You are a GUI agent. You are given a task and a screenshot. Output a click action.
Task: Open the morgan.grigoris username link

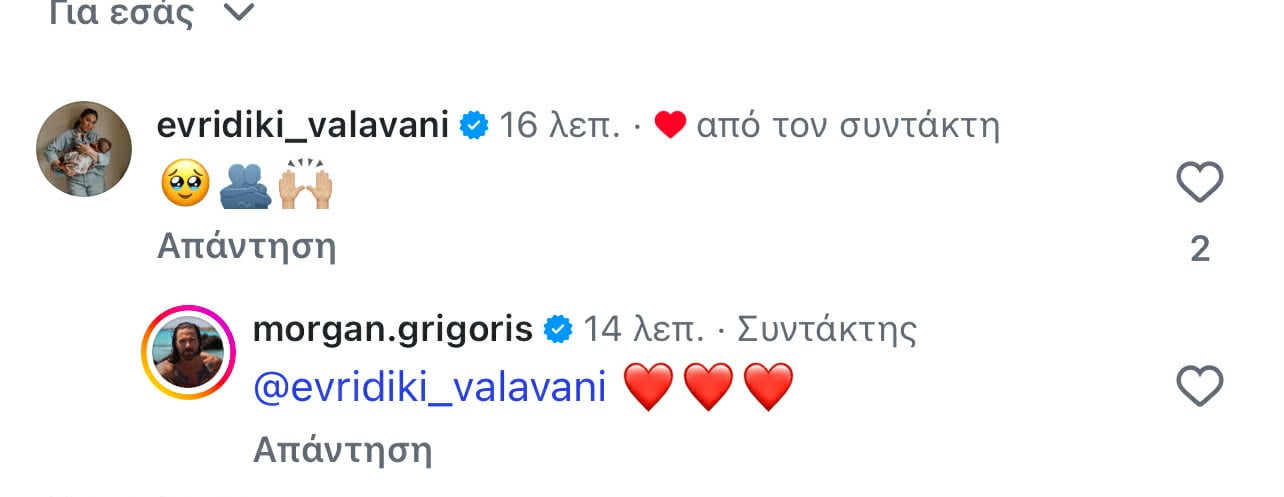[393, 329]
